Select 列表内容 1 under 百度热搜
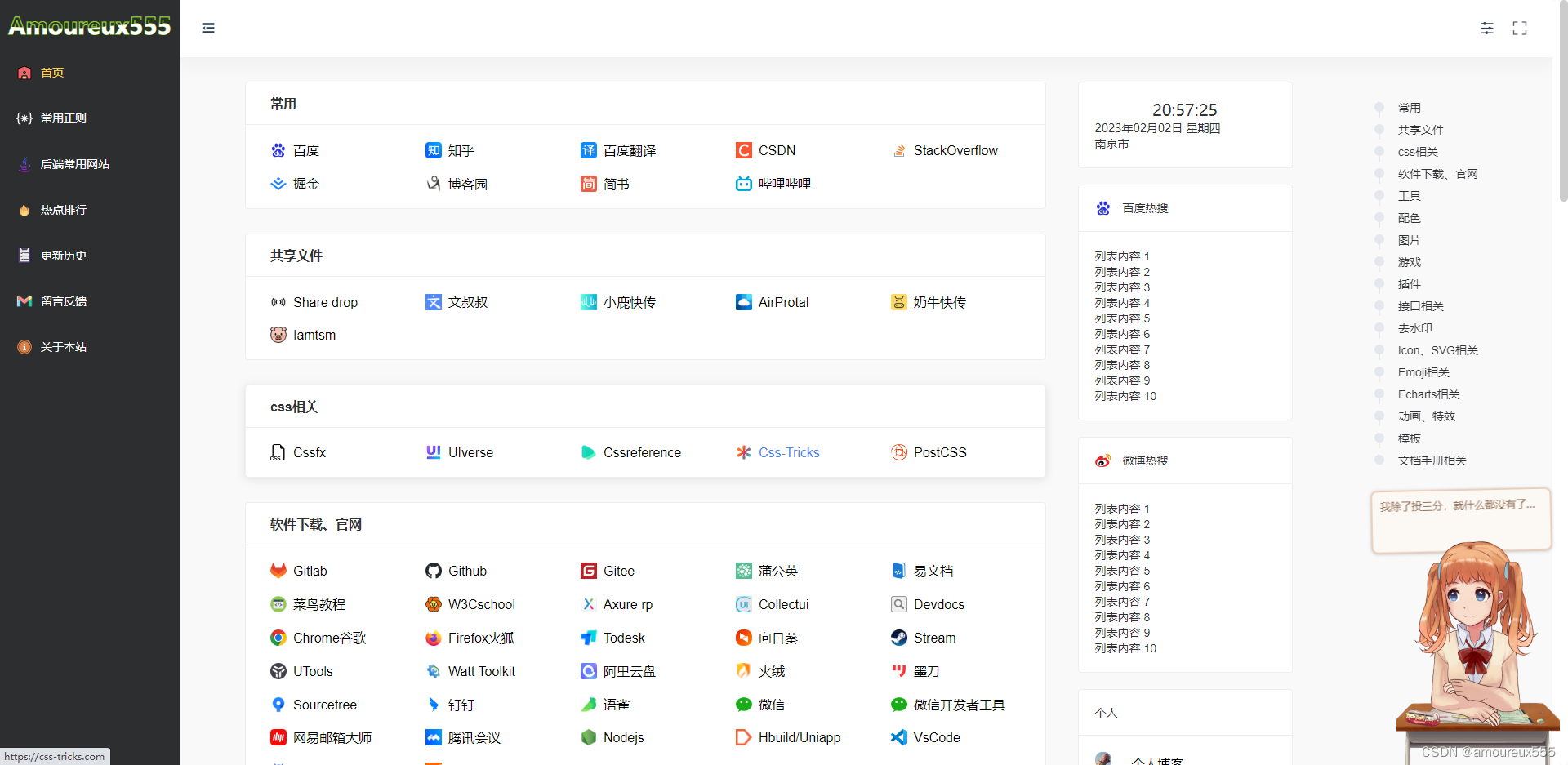The height and width of the screenshot is (765, 1568). 1122,256
